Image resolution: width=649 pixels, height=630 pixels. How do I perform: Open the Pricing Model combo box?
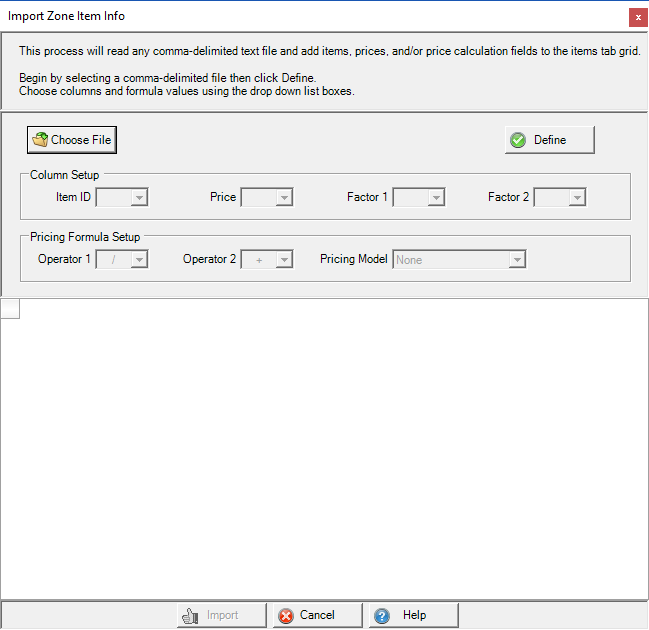click(x=516, y=260)
